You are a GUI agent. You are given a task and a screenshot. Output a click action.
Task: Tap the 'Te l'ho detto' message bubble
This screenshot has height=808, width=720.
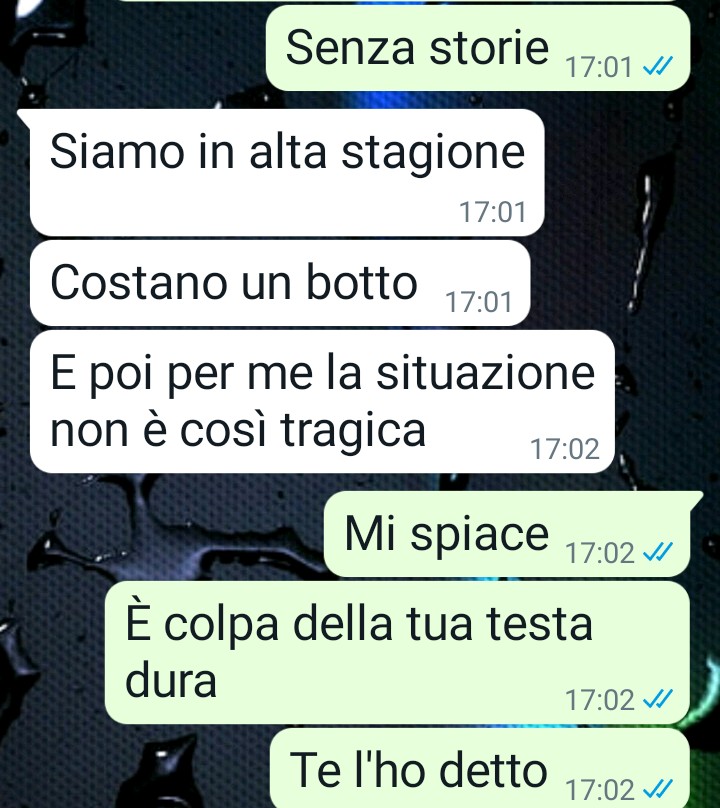480,768
